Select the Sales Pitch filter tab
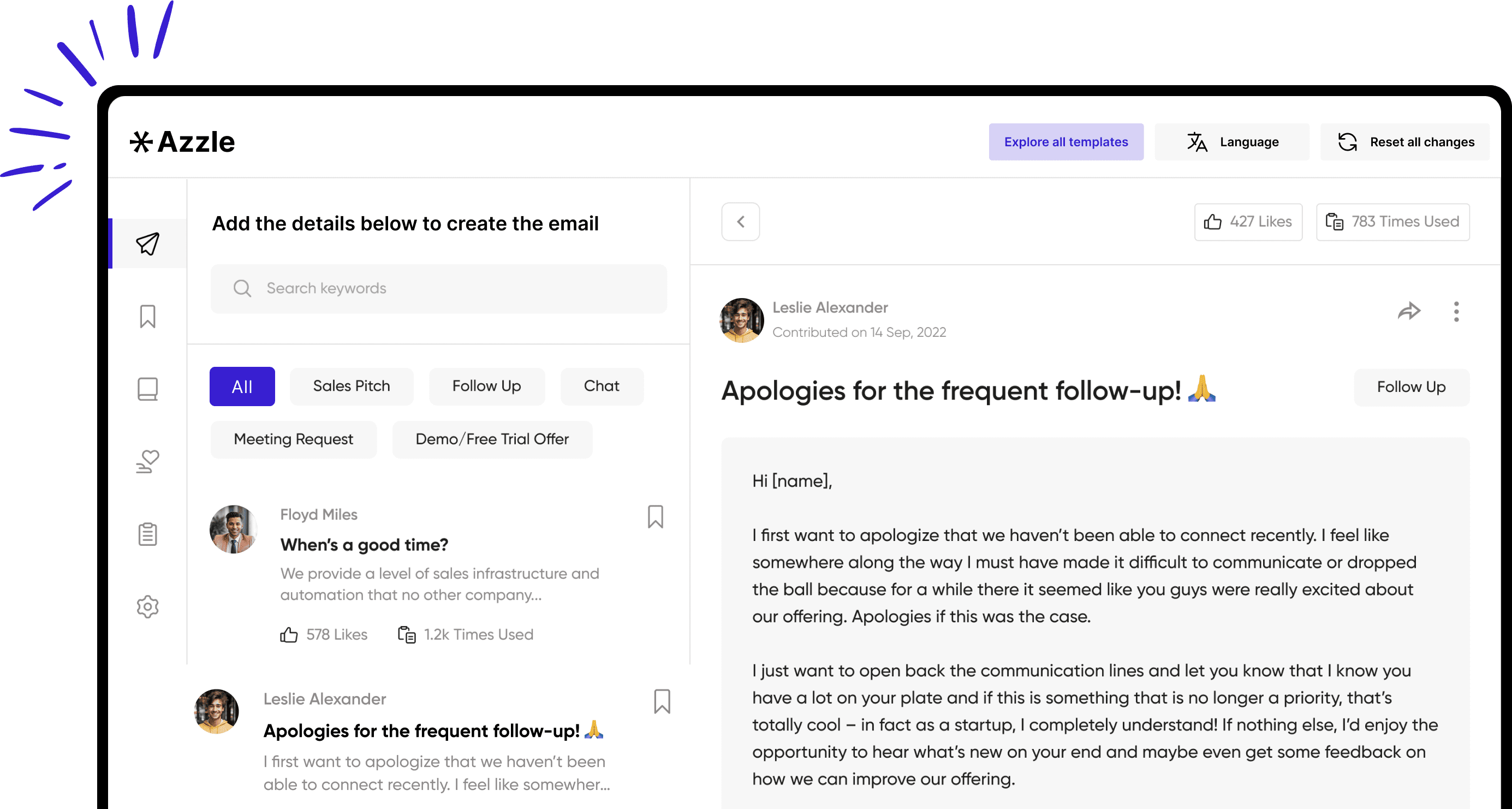 [x=352, y=386]
